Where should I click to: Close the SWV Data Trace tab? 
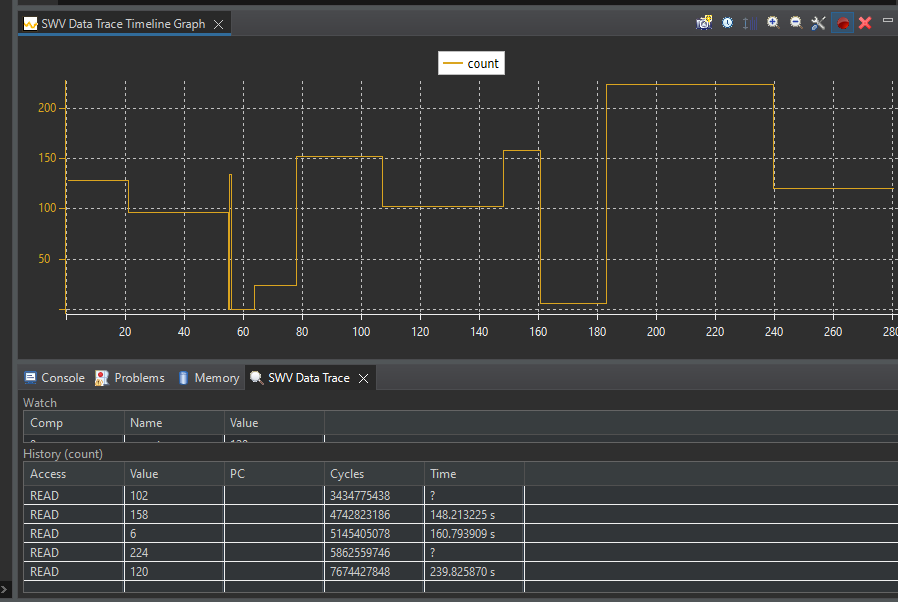[363, 378]
